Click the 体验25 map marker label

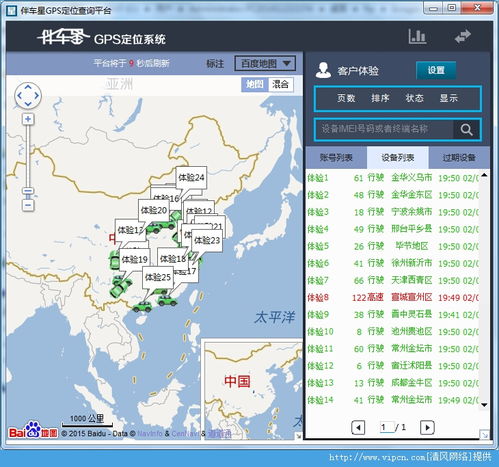click(x=158, y=277)
